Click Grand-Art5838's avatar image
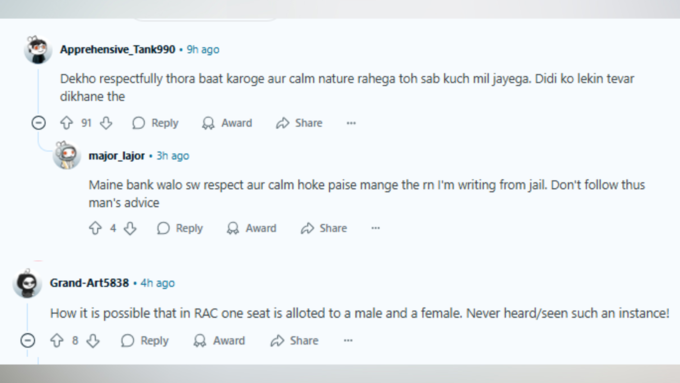The height and width of the screenshot is (383, 680). coord(27,283)
